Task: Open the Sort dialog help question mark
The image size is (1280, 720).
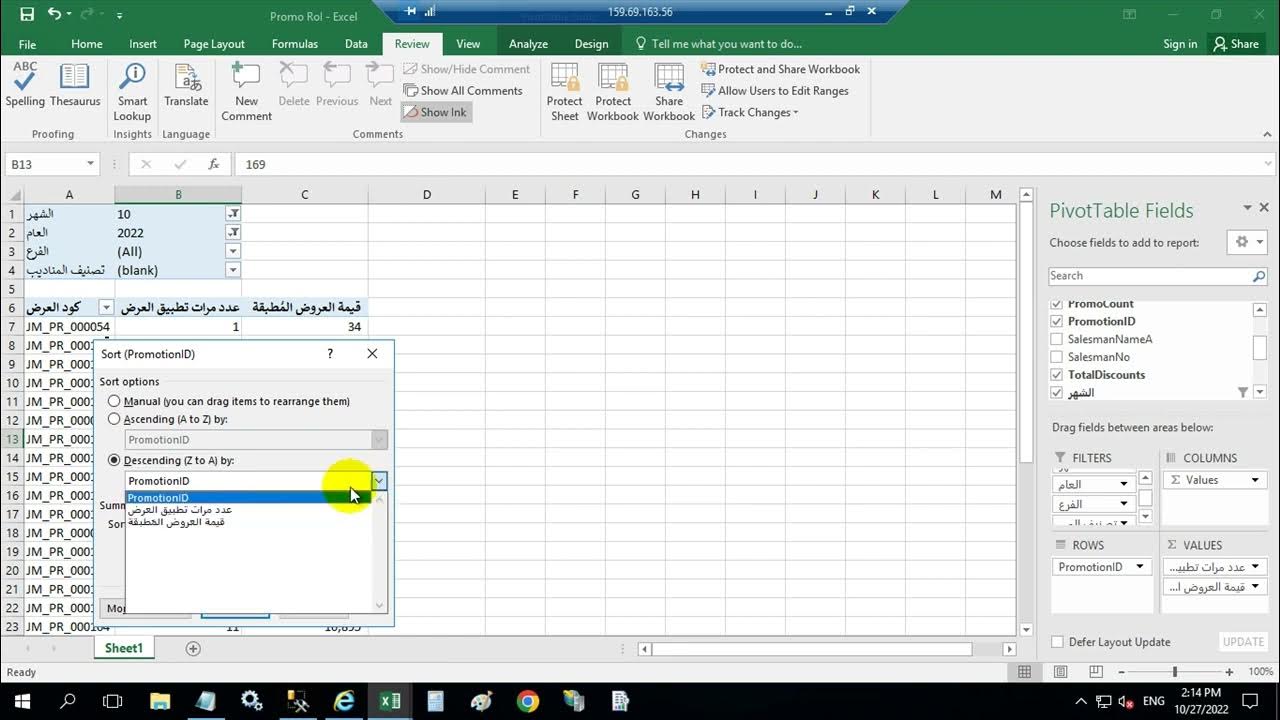Action: tap(330, 354)
